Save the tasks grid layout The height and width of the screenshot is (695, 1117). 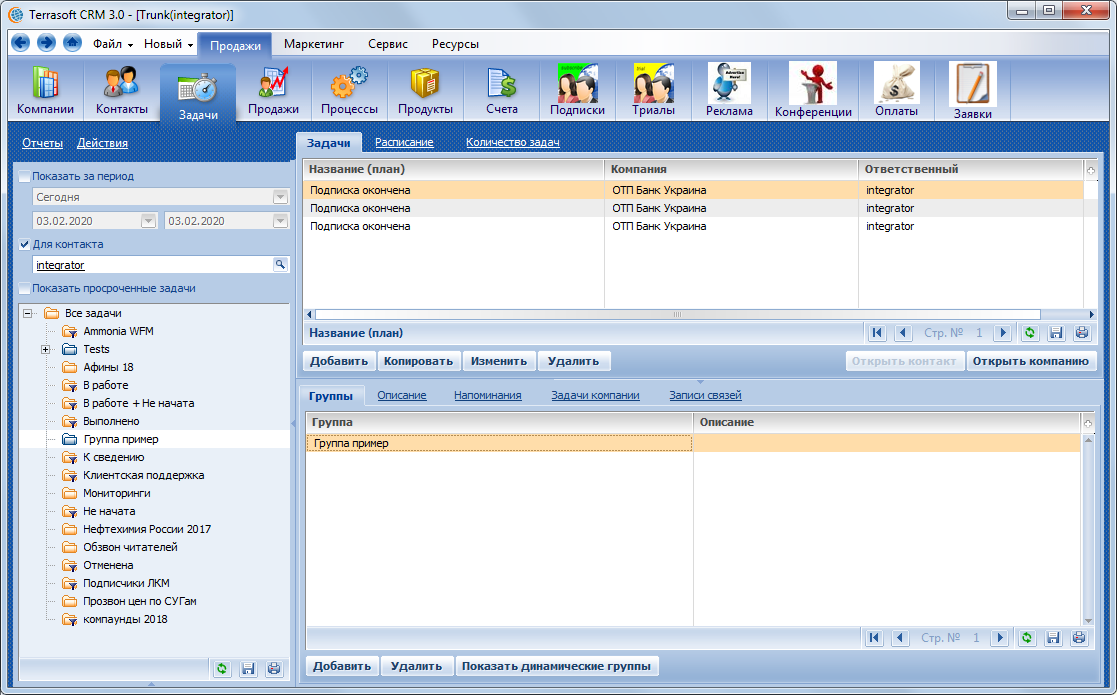pos(1056,333)
